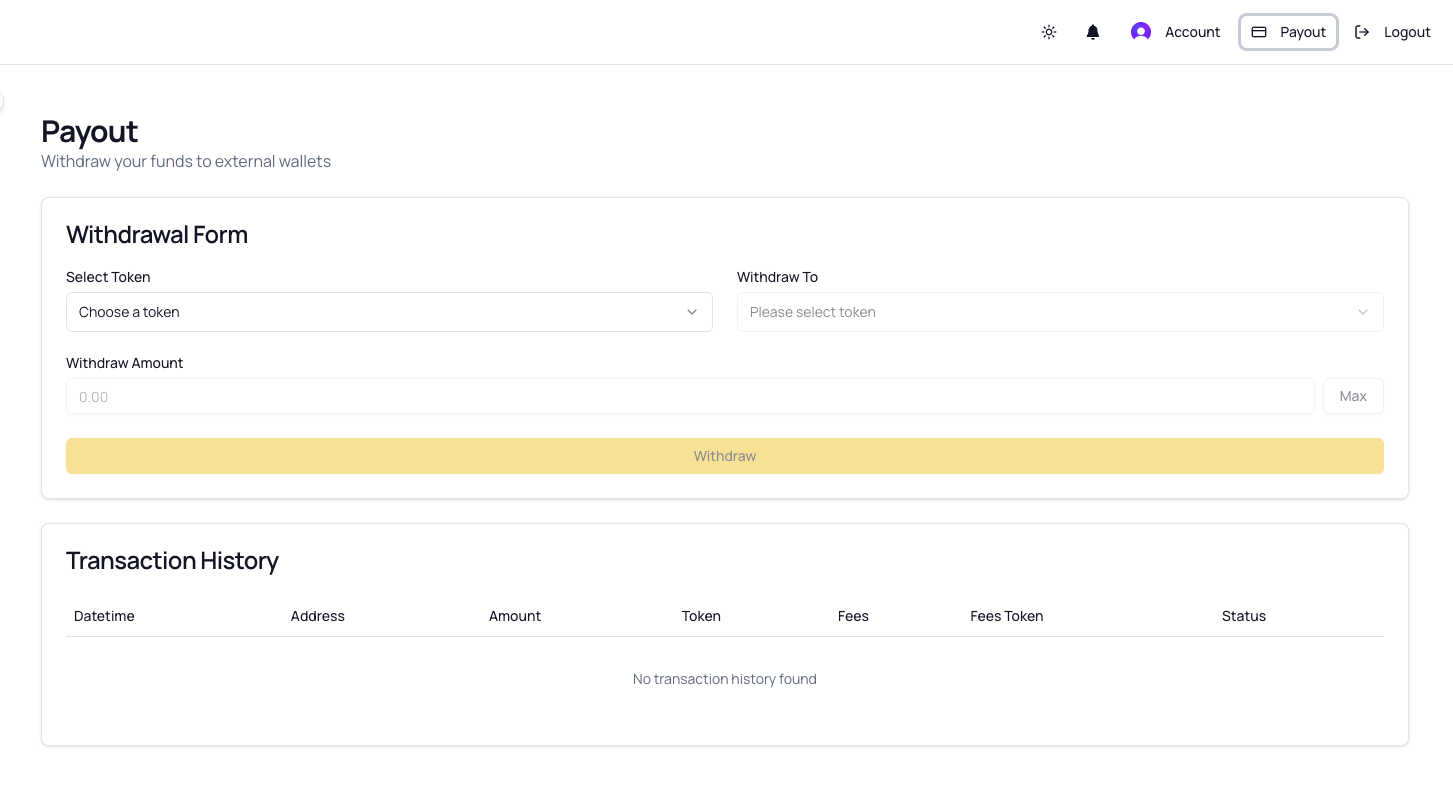Click the Max amount button
This screenshot has height=787, width=1453.
coord(1353,396)
